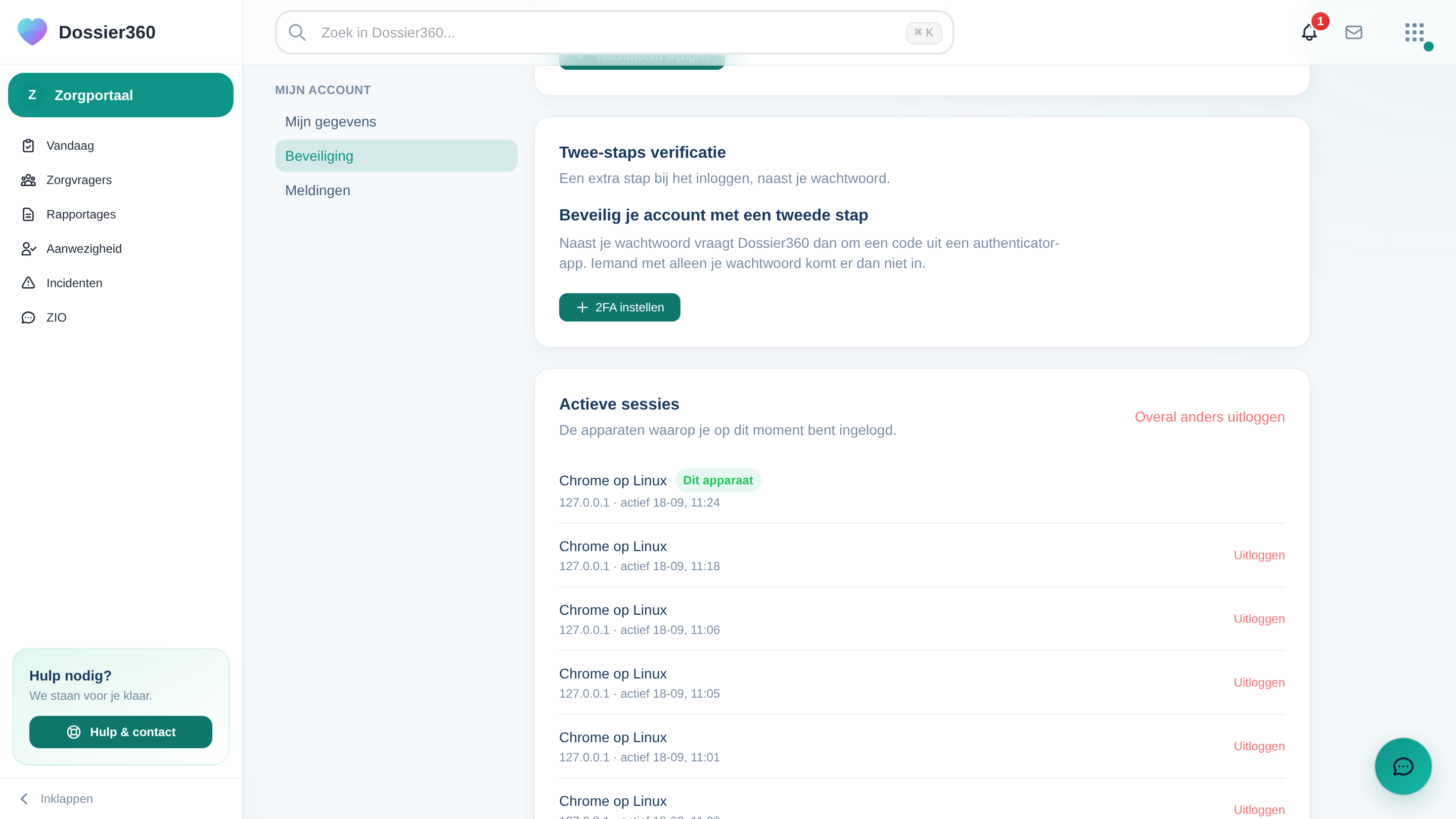Click the Dossier360 brand name

click(x=107, y=32)
